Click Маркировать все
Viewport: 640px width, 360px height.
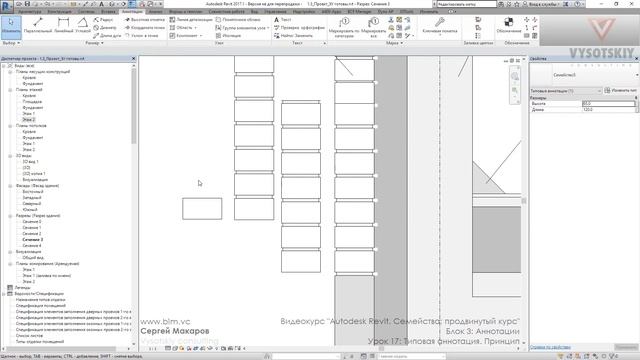pos(373,27)
